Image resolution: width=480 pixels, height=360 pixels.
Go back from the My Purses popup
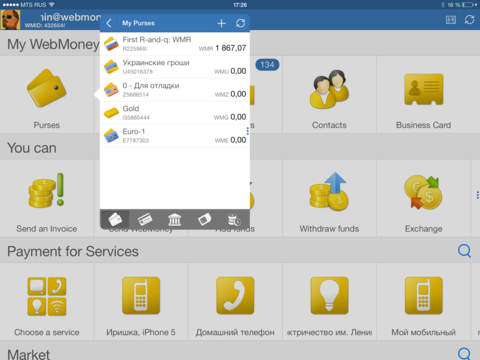[109, 23]
